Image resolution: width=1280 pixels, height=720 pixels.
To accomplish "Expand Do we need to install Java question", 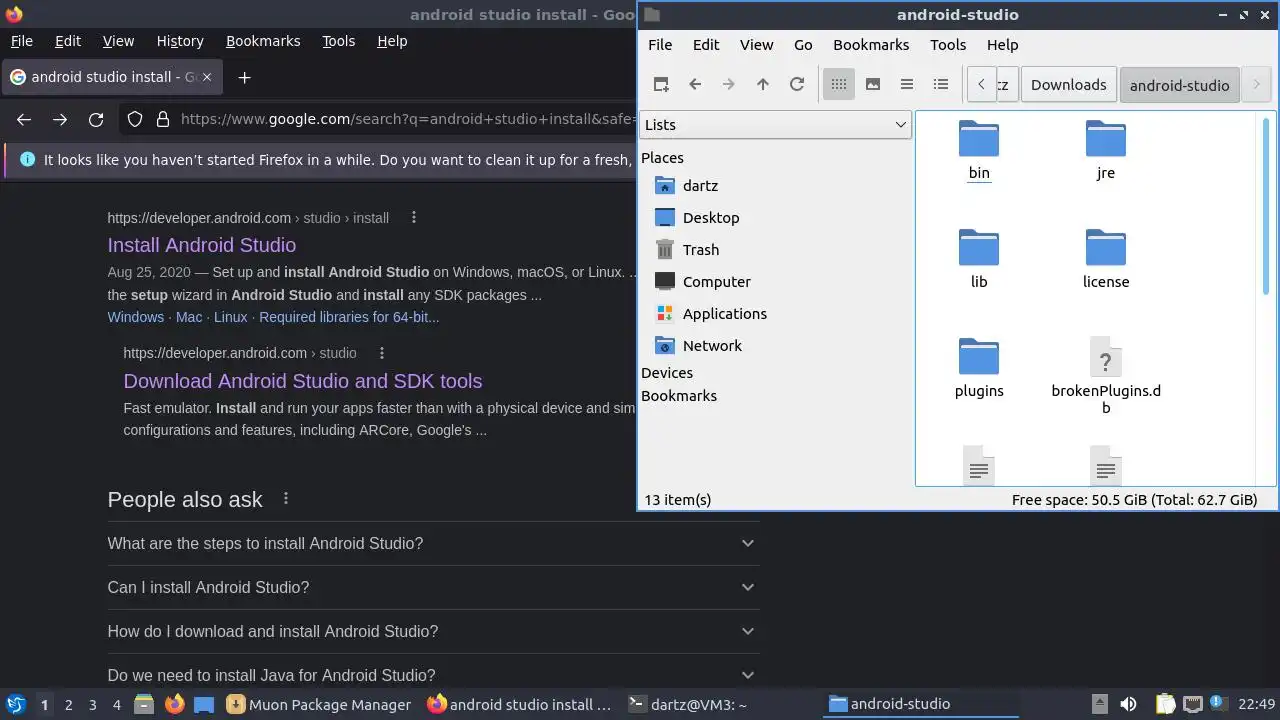I will pyautogui.click(x=433, y=675).
